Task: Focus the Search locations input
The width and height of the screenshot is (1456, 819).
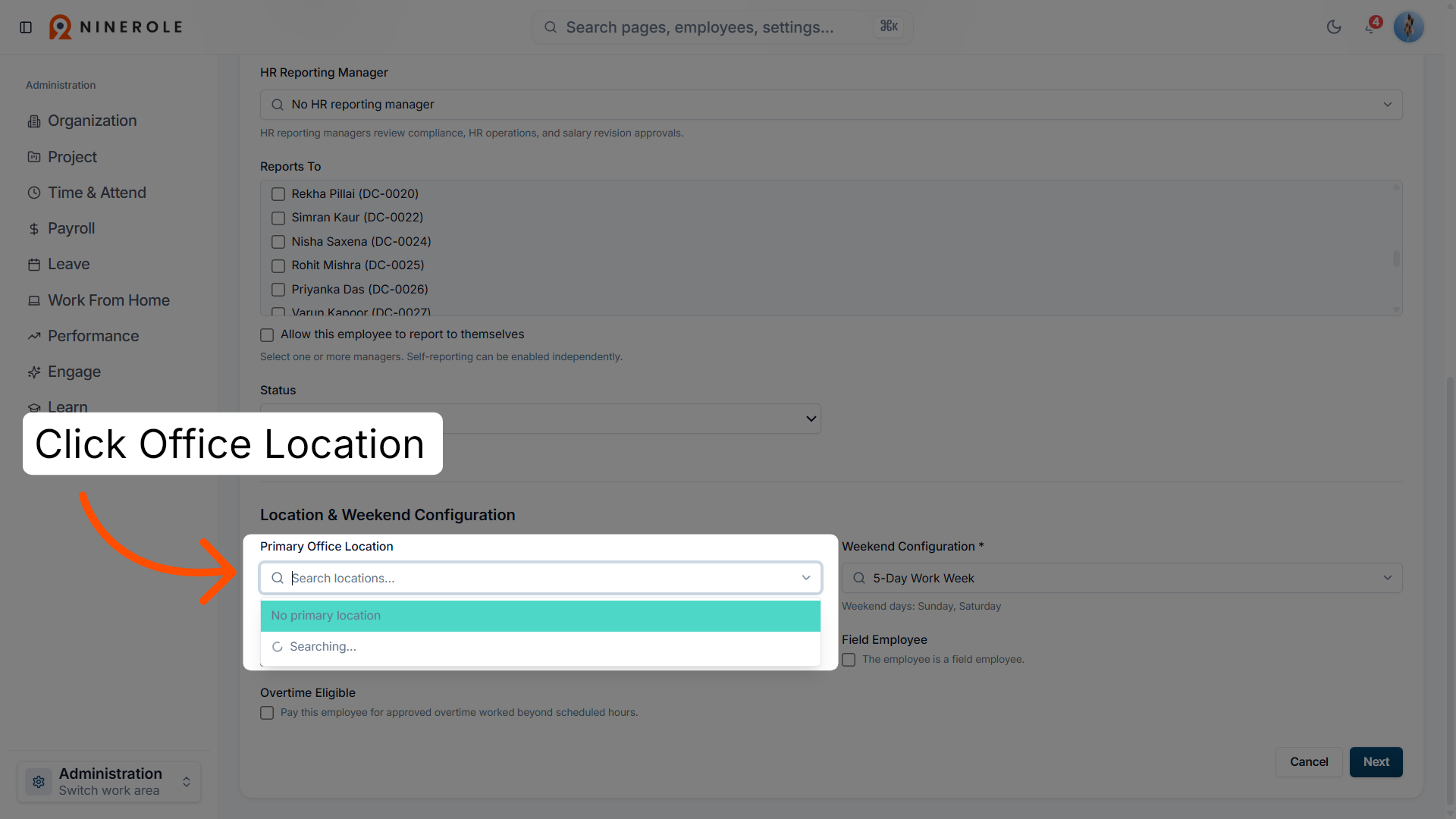Action: pos(541,578)
